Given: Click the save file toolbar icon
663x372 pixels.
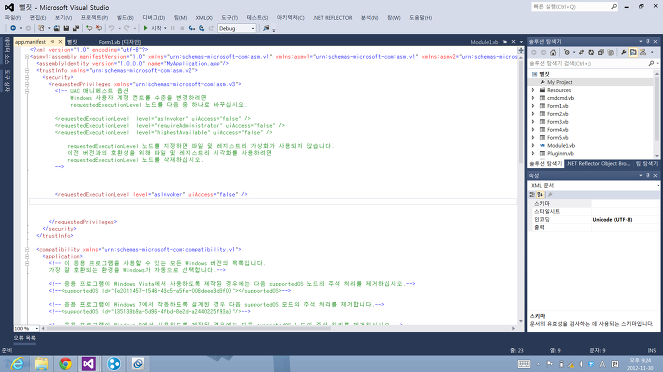Looking at the screenshot, I should (x=66, y=28).
